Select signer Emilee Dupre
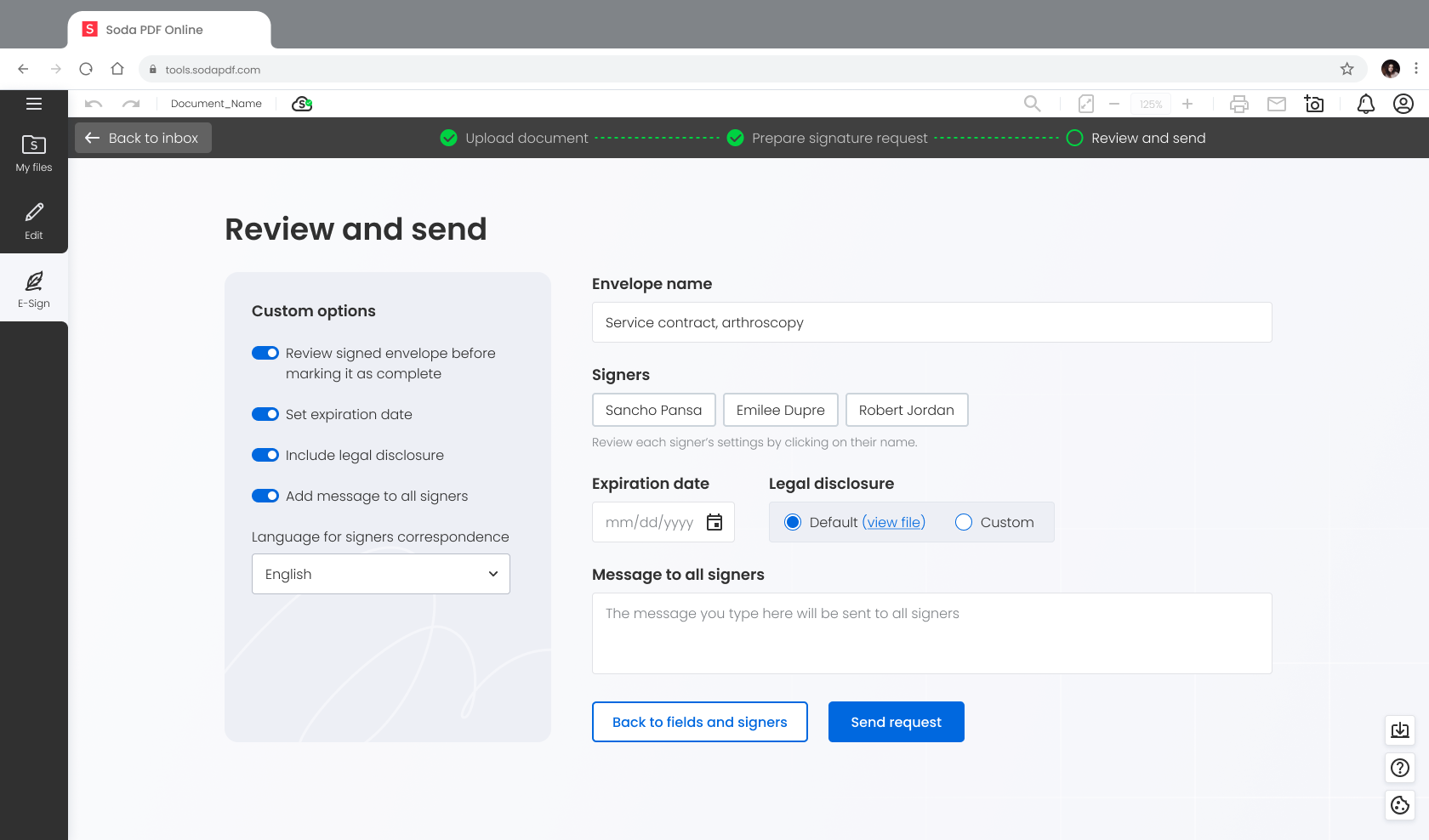Image resolution: width=1429 pixels, height=840 pixels. click(x=780, y=410)
